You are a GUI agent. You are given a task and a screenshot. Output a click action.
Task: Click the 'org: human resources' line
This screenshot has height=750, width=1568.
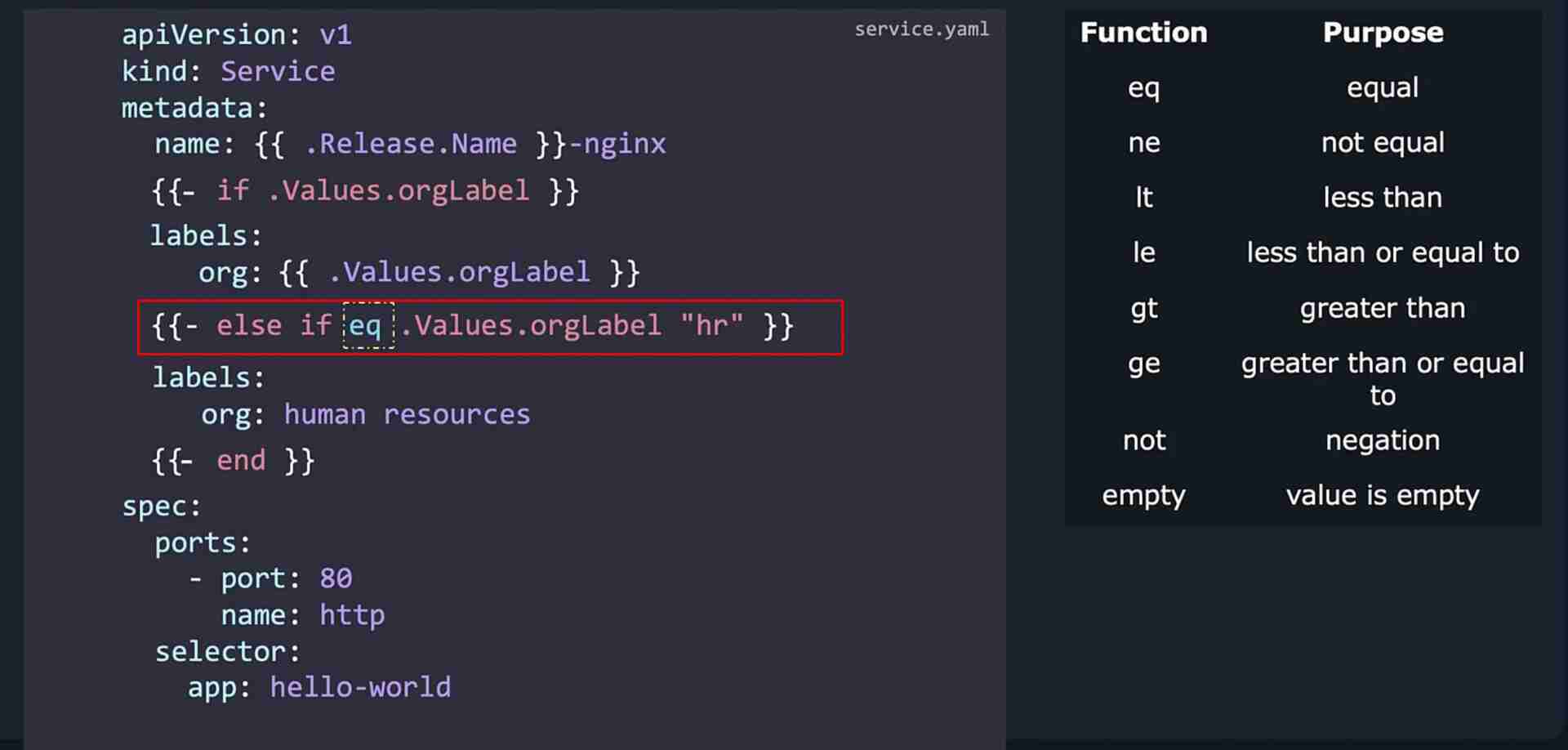coord(366,415)
